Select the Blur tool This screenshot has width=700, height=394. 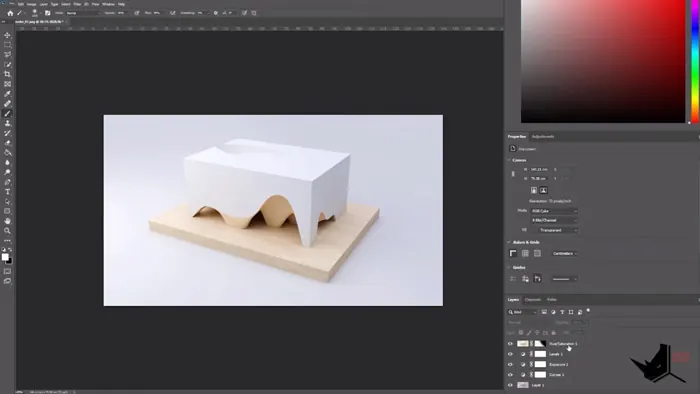click(7, 162)
